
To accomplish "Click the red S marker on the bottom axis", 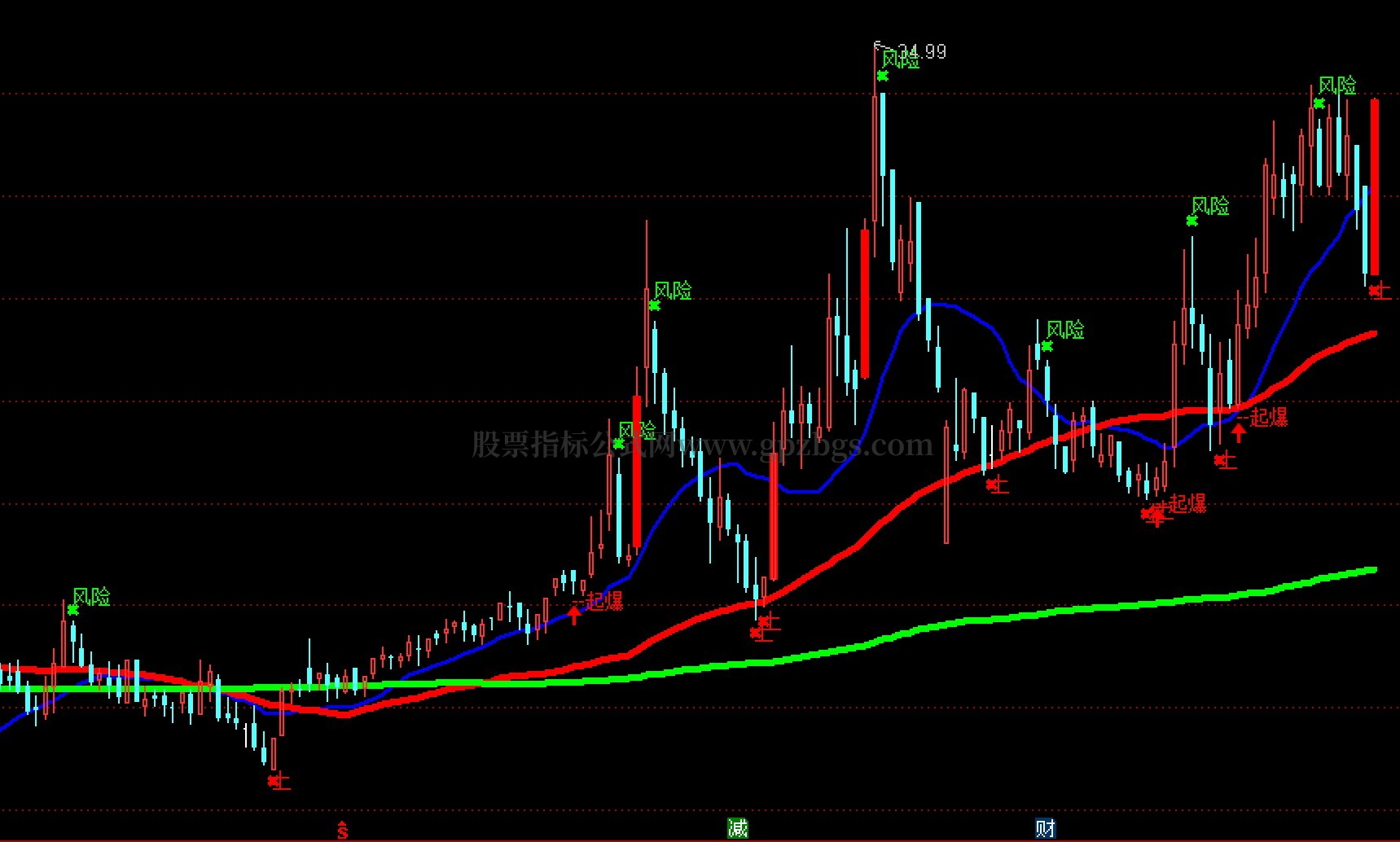I will [x=343, y=830].
